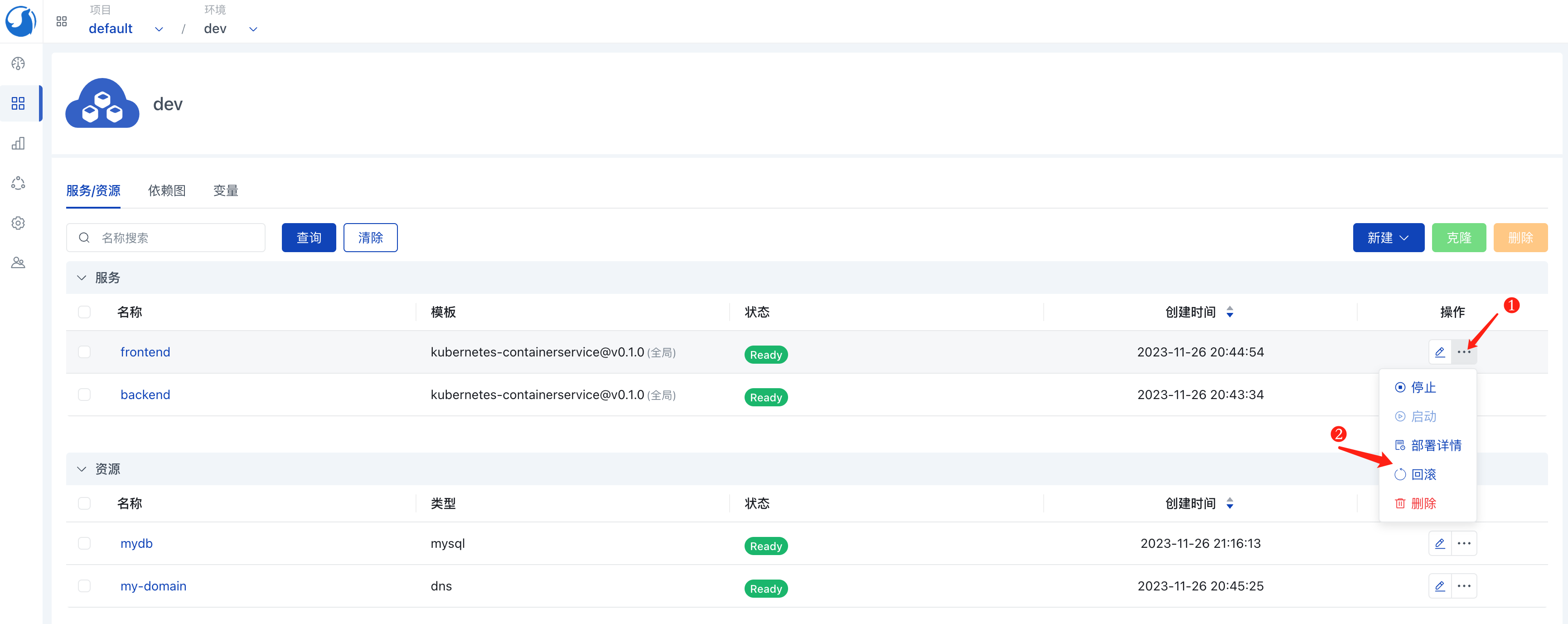Click the Walrus logo icon
This screenshot has height=624, width=1568.
(x=21, y=21)
